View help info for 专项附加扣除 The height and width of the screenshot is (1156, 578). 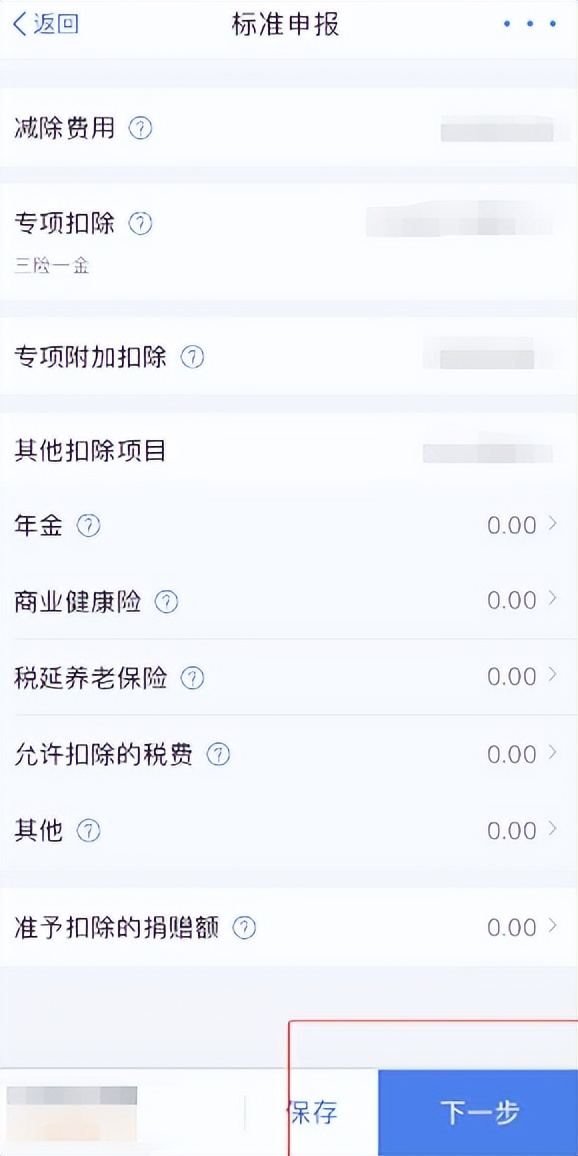click(x=193, y=357)
